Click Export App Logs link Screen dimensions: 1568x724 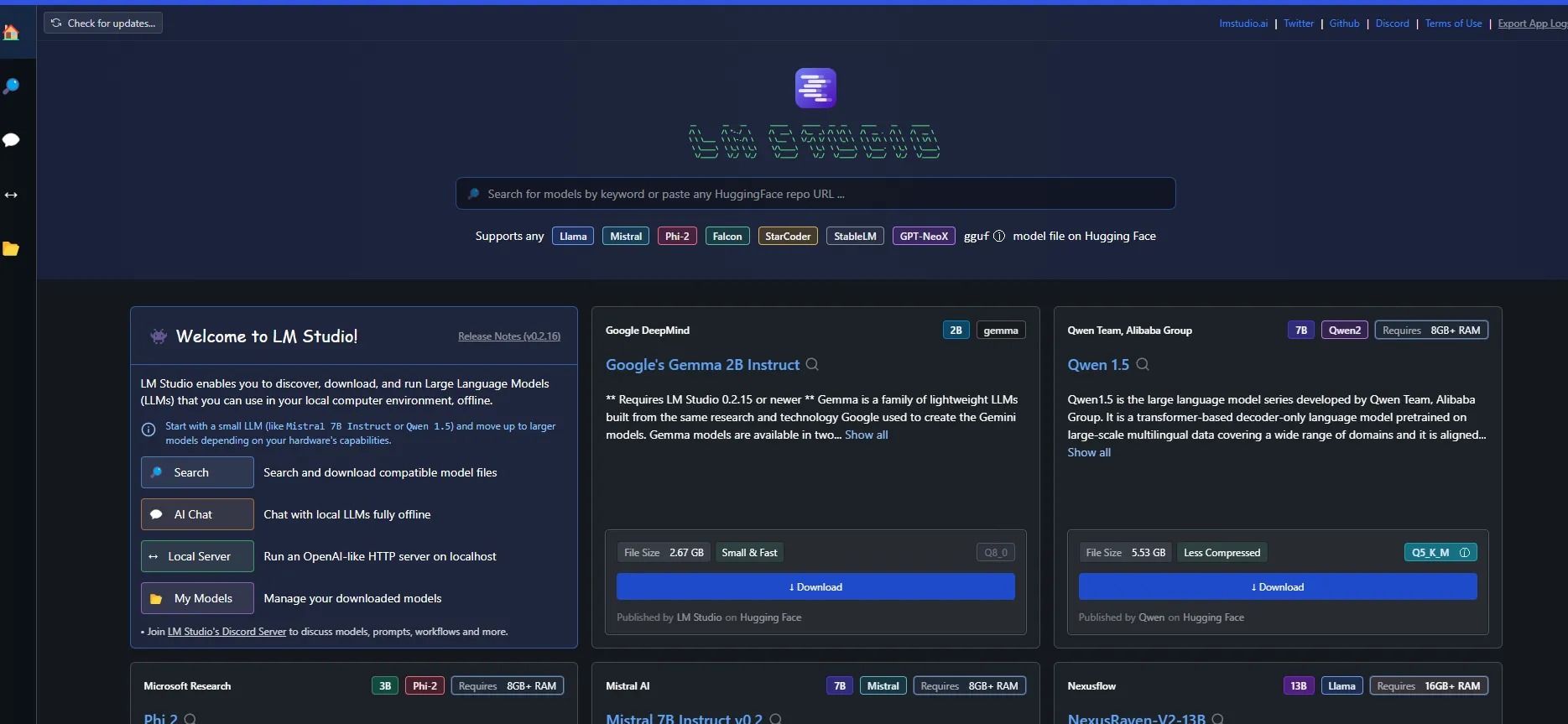click(1532, 23)
